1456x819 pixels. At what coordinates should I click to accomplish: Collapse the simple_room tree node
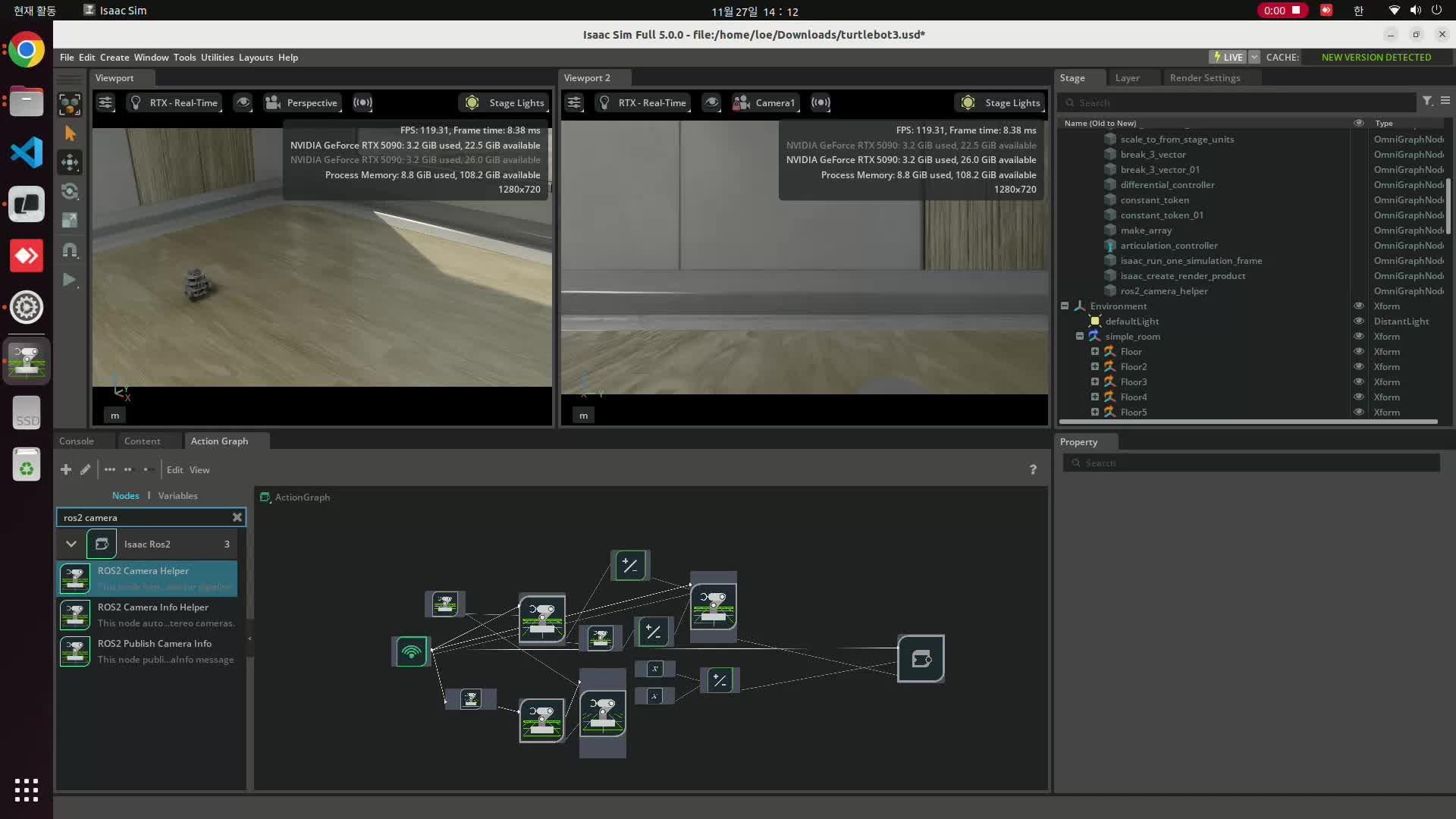1080,336
